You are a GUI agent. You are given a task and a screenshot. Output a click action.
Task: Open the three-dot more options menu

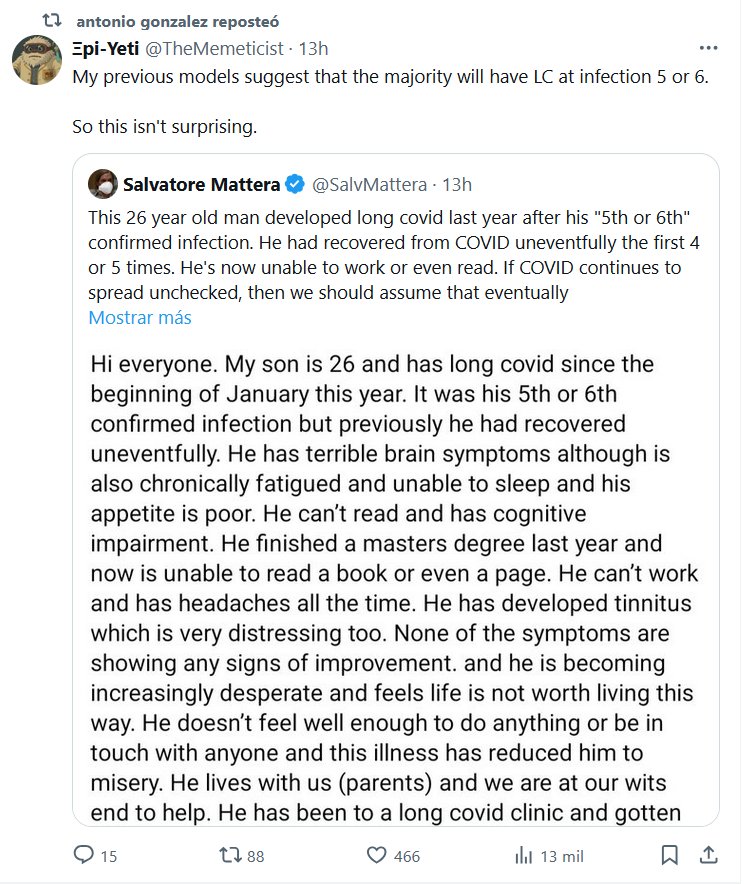coord(708,49)
